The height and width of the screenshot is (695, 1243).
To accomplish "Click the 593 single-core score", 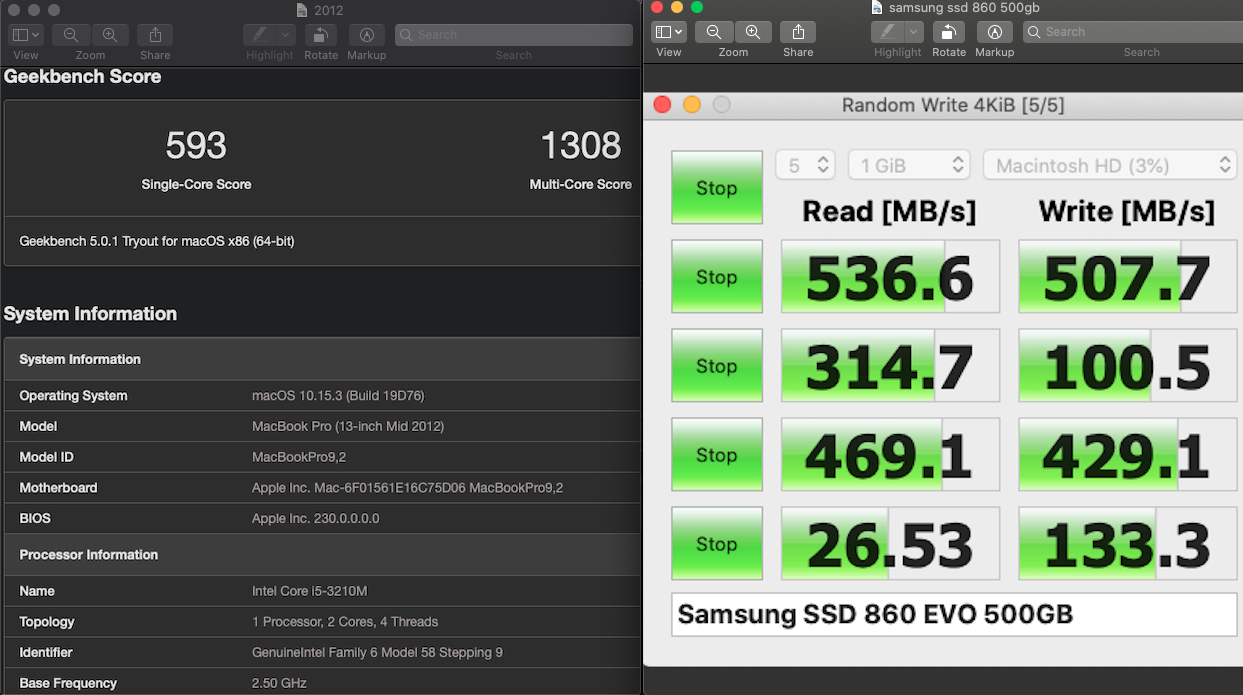I will tap(196, 146).
